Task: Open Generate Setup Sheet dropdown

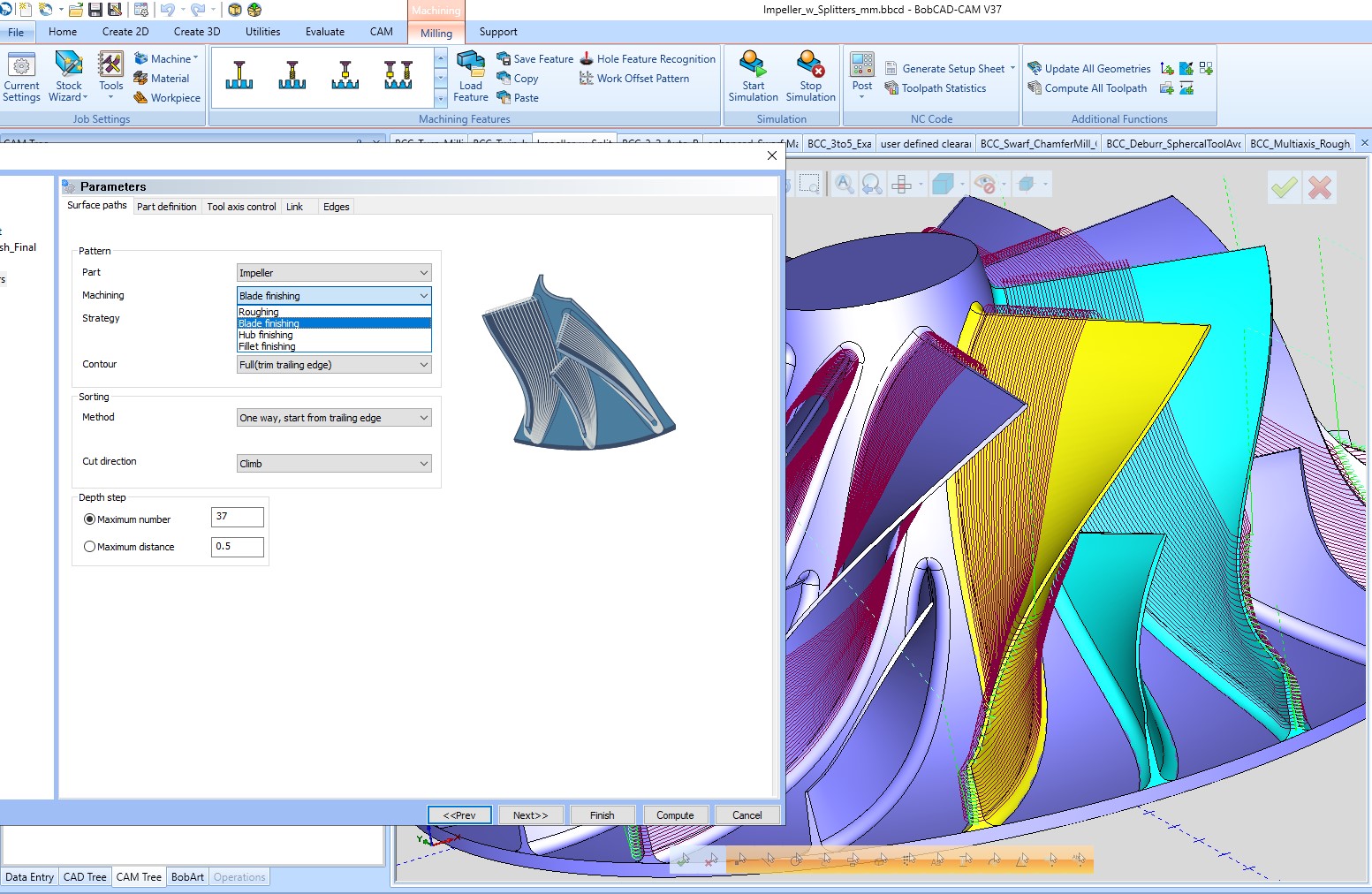Action: (x=1012, y=68)
